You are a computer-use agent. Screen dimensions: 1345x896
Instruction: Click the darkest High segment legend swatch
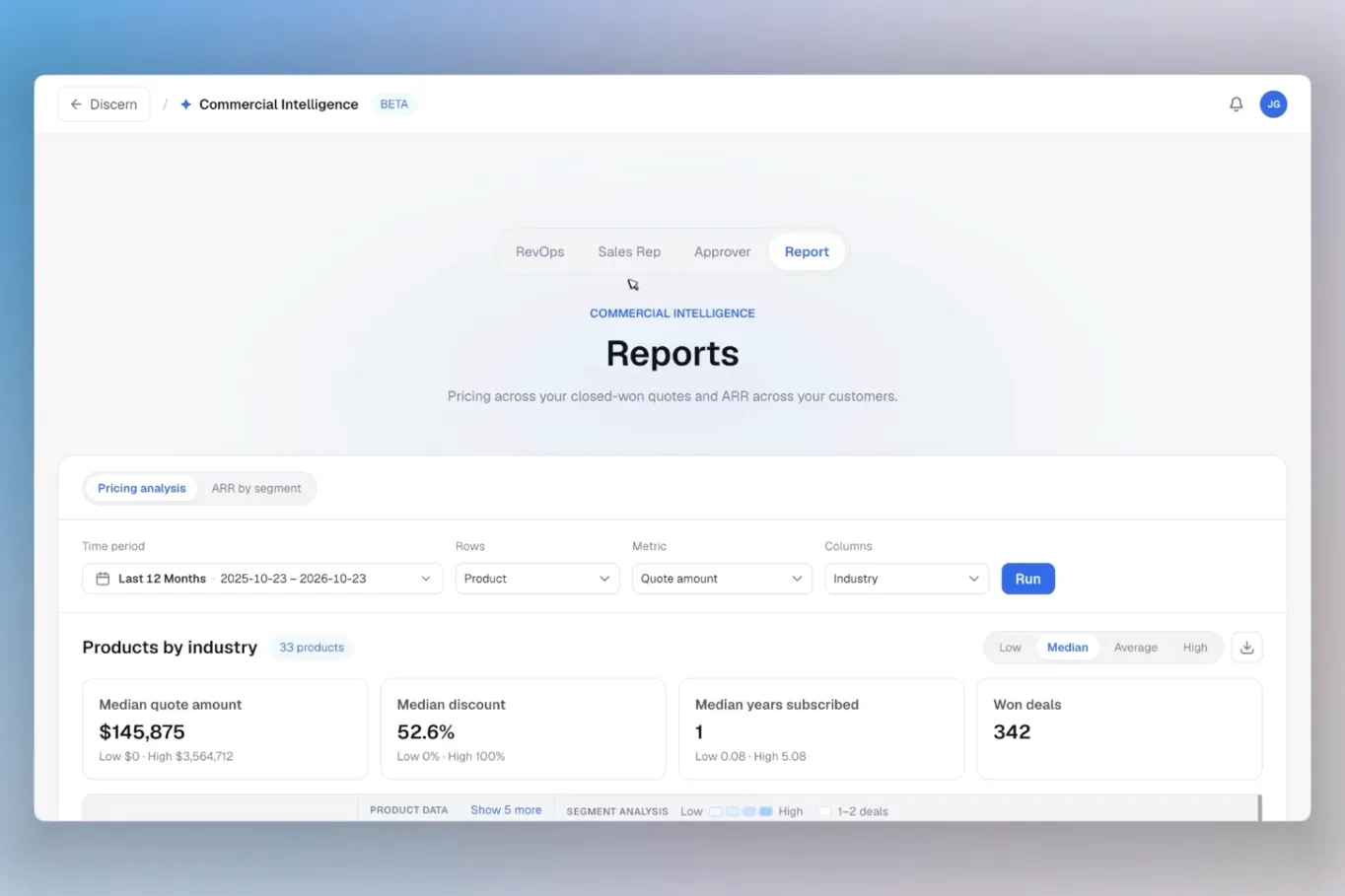tap(765, 811)
